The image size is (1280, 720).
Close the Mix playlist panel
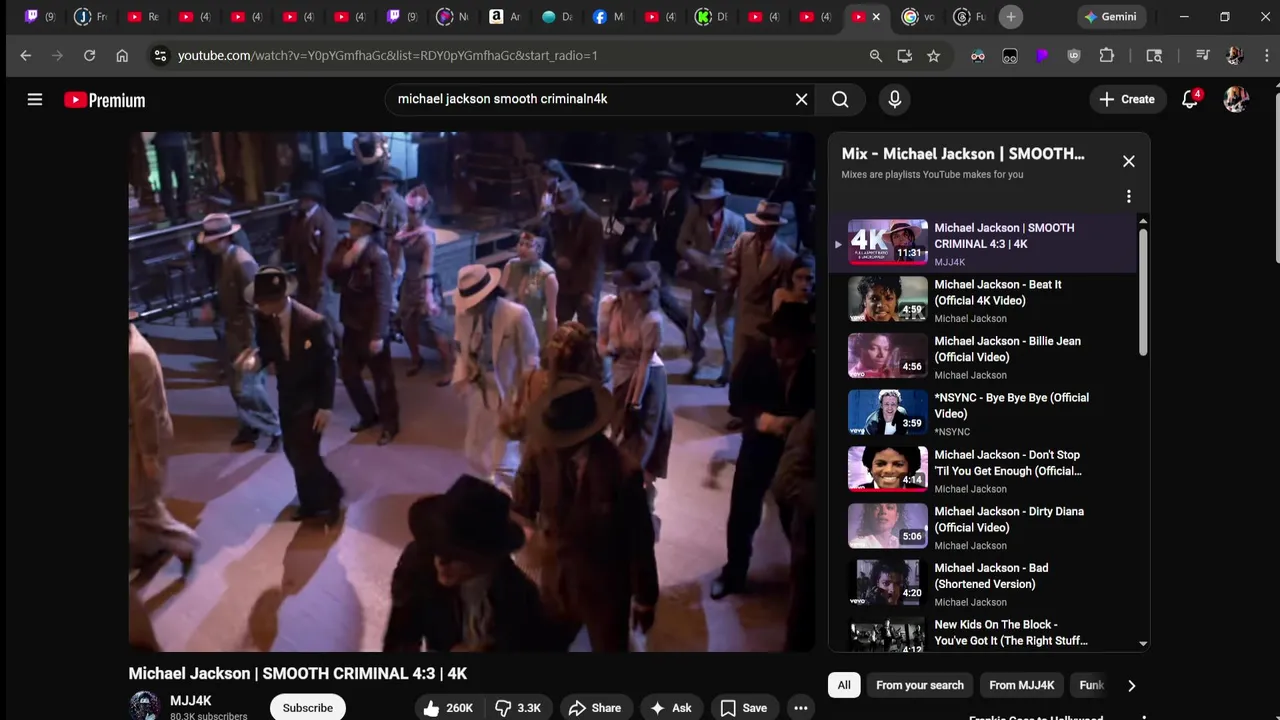click(1128, 161)
